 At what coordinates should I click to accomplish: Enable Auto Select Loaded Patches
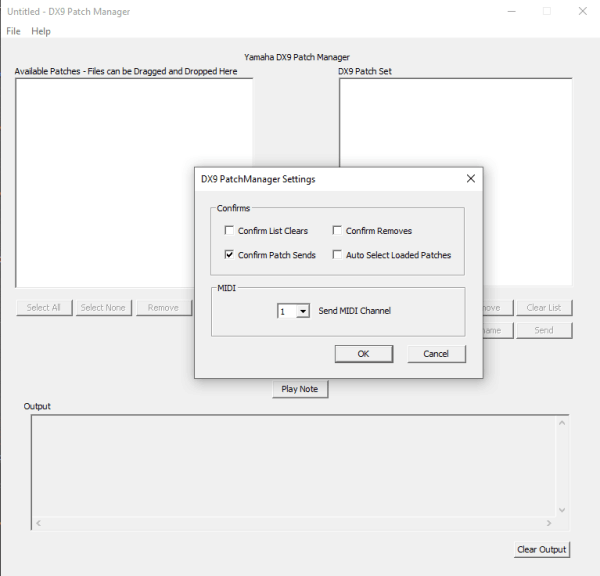tap(338, 255)
